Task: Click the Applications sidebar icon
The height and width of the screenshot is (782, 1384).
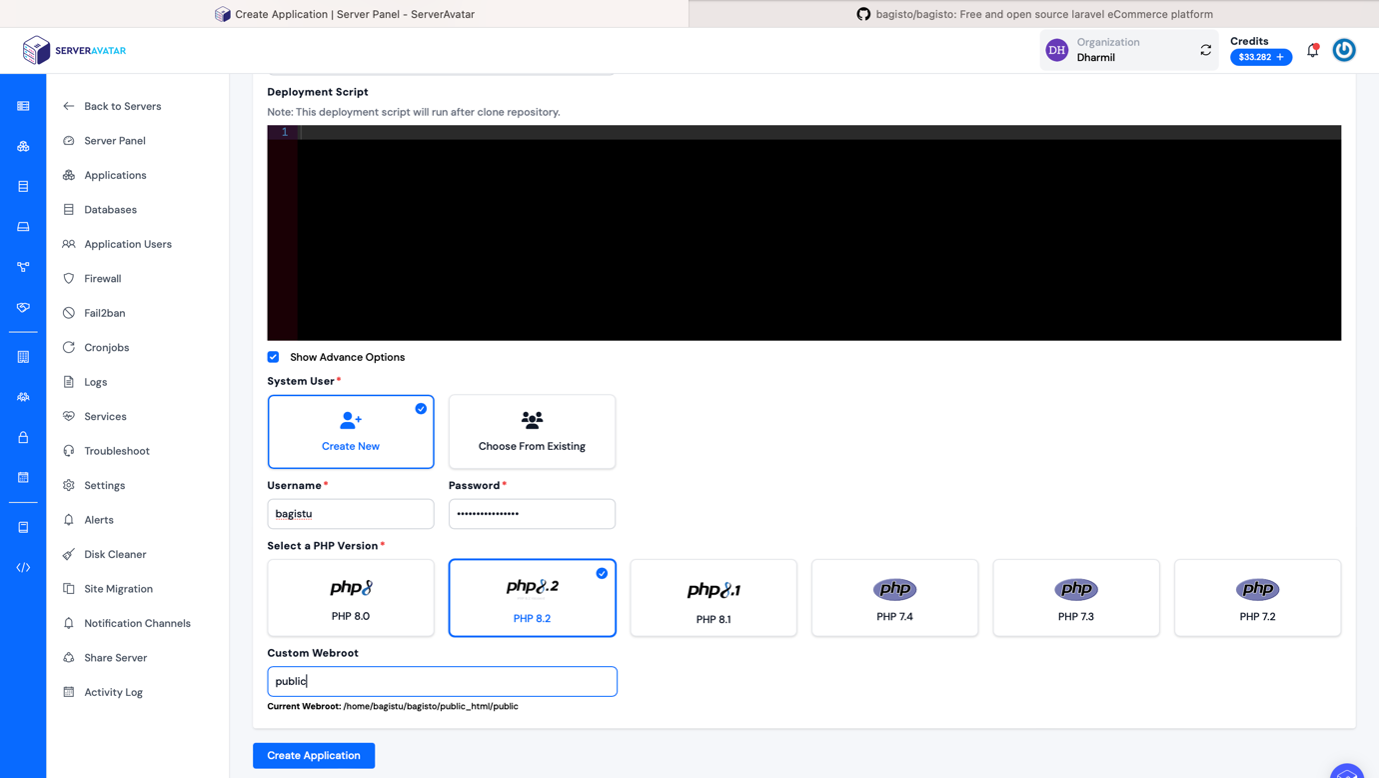Action: [69, 176]
